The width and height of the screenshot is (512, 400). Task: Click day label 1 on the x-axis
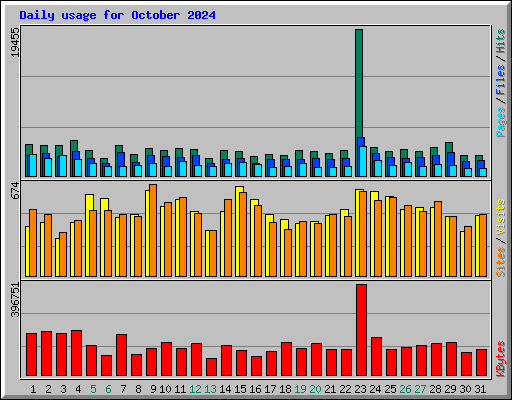33,389
